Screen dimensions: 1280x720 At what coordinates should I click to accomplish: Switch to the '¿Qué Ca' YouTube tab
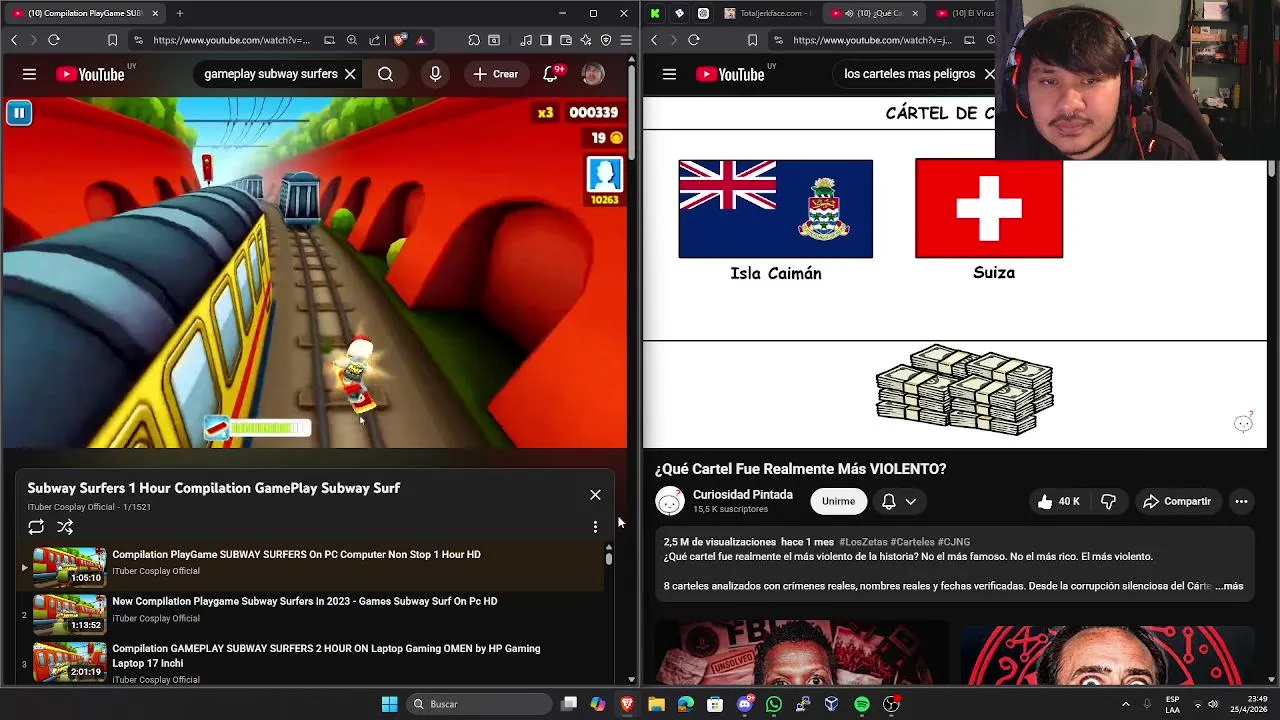tap(875, 13)
